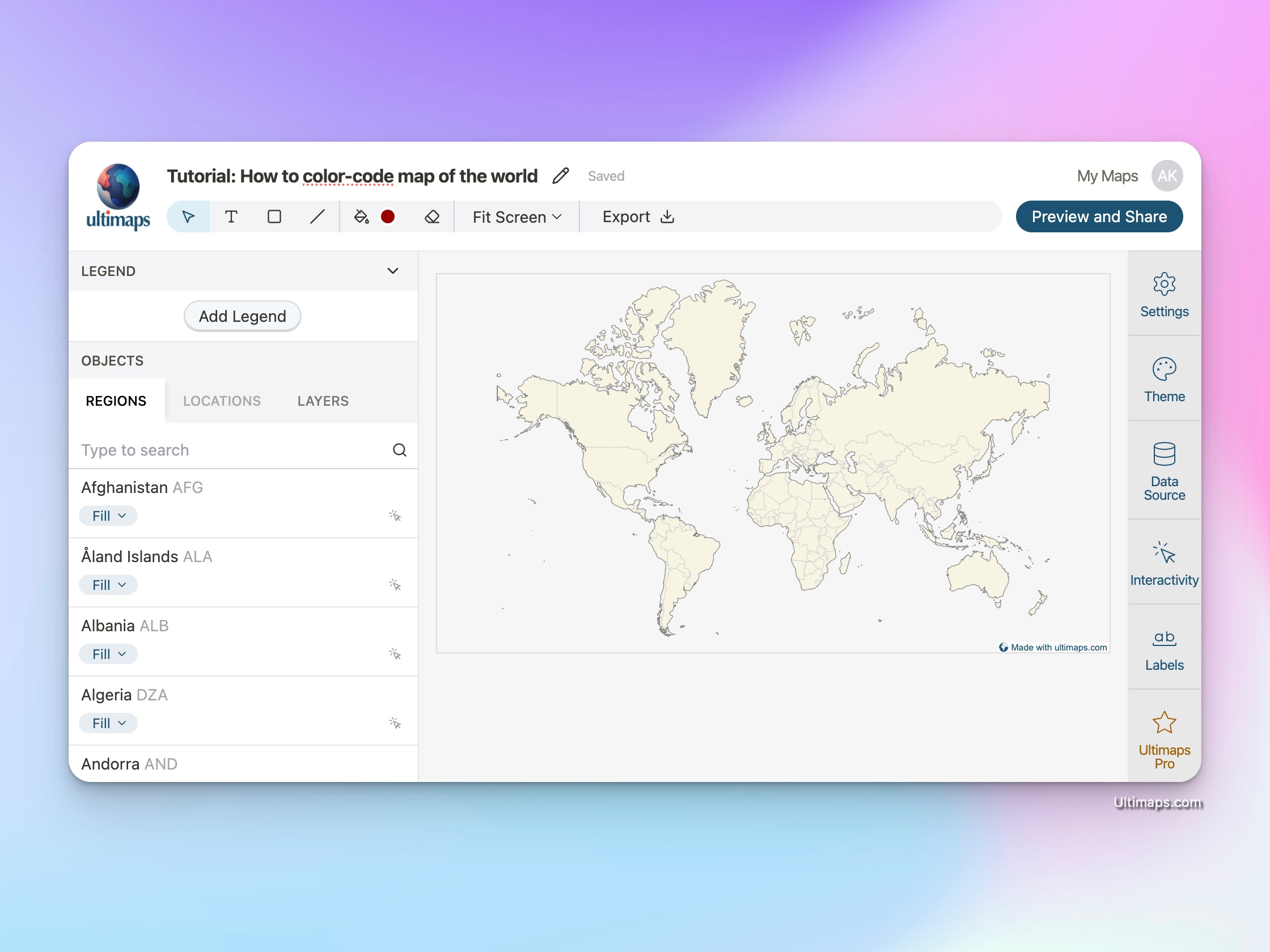The width and height of the screenshot is (1270, 952).
Task: Open the Interactivity settings panel
Action: coord(1164,562)
